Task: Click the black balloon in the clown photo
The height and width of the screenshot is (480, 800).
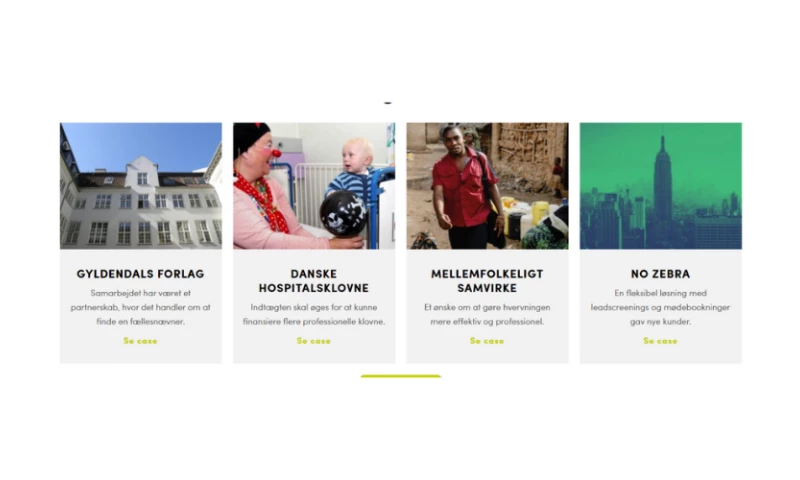Action: pos(343,214)
